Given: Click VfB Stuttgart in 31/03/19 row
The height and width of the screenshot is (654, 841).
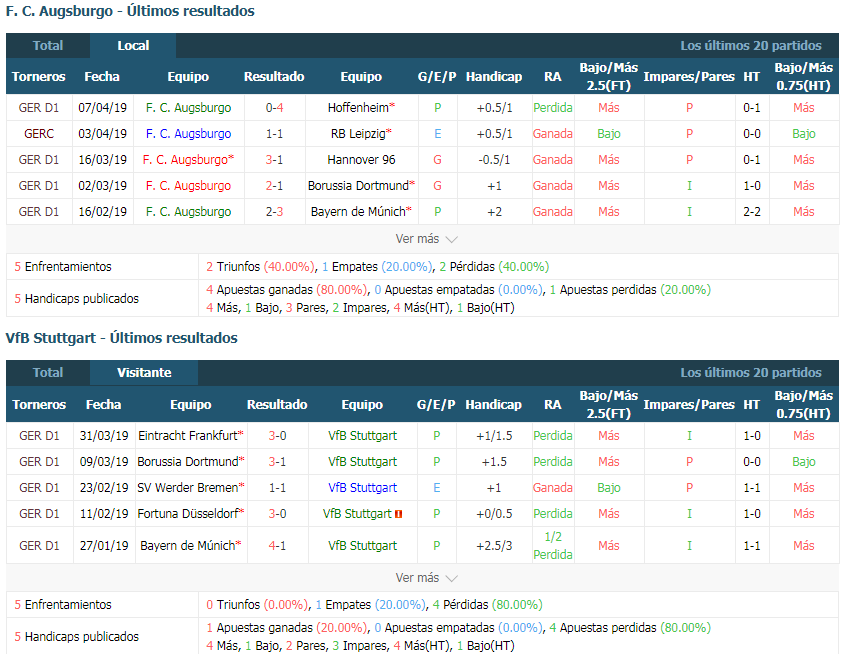Looking at the screenshot, I should click(x=363, y=436).
